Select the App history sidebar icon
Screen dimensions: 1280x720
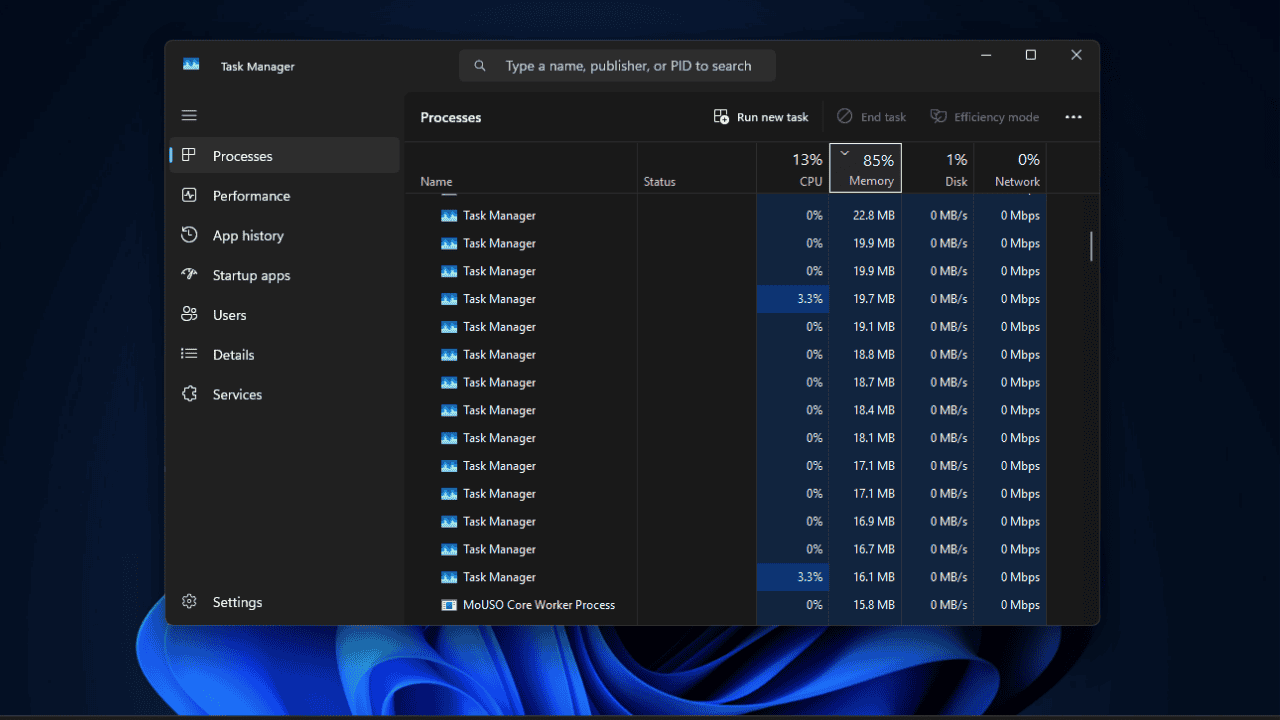click(190, 235)
